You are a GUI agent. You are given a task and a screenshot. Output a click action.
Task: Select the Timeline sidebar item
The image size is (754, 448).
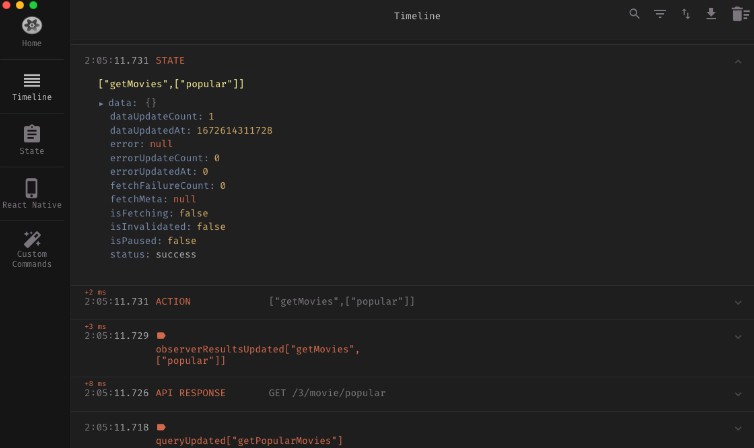tap(32, 87)
